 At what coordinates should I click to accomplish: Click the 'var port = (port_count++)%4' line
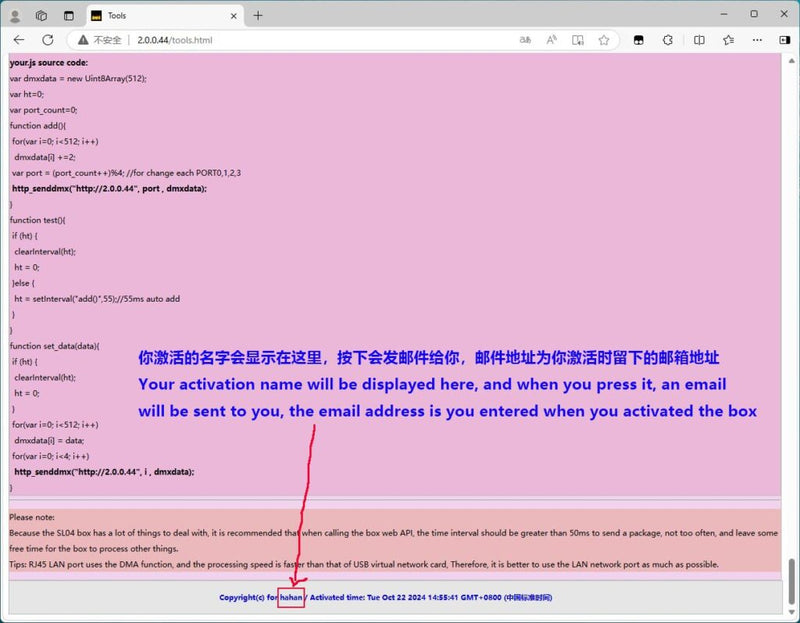point(126,172)
